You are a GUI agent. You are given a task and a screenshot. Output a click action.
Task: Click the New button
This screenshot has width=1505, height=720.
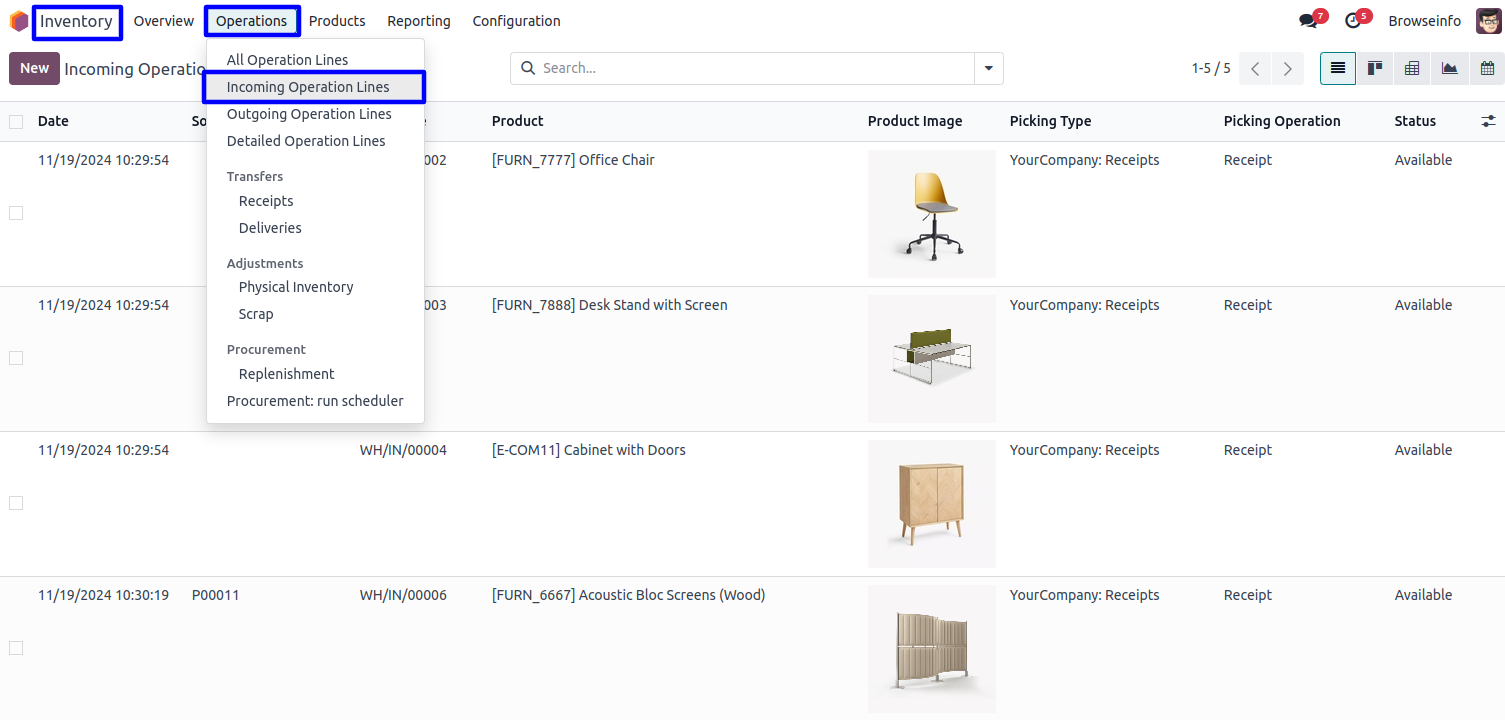34,69
